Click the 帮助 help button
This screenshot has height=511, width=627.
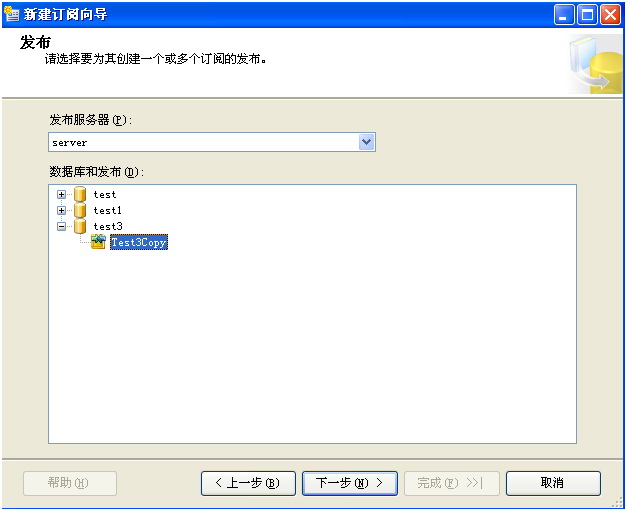[x=69, y=483]
